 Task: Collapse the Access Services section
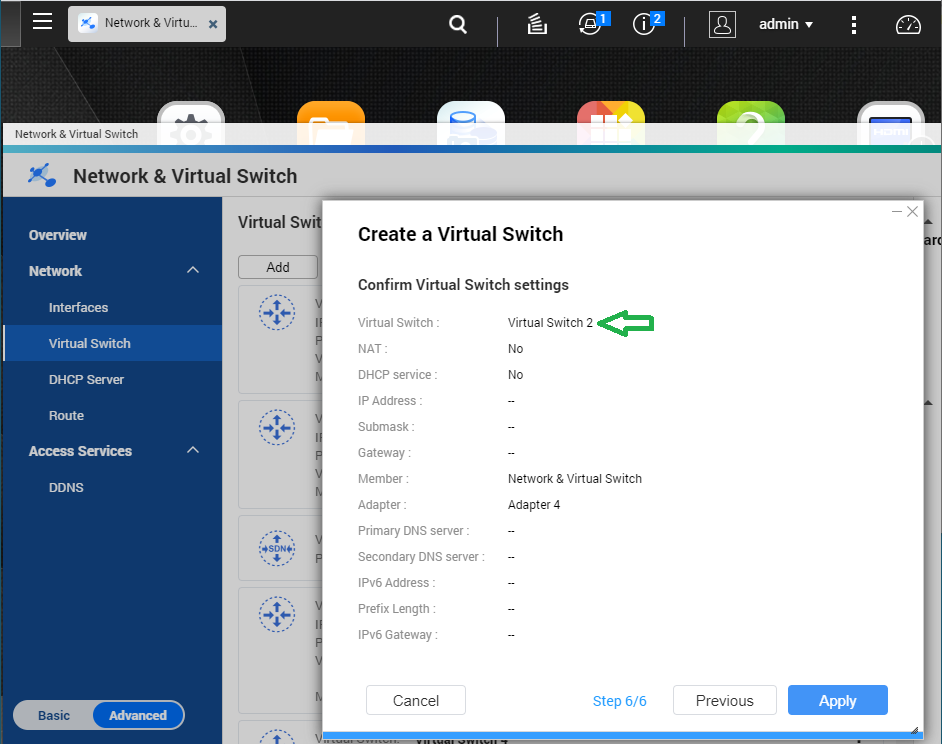coord(193,450)
